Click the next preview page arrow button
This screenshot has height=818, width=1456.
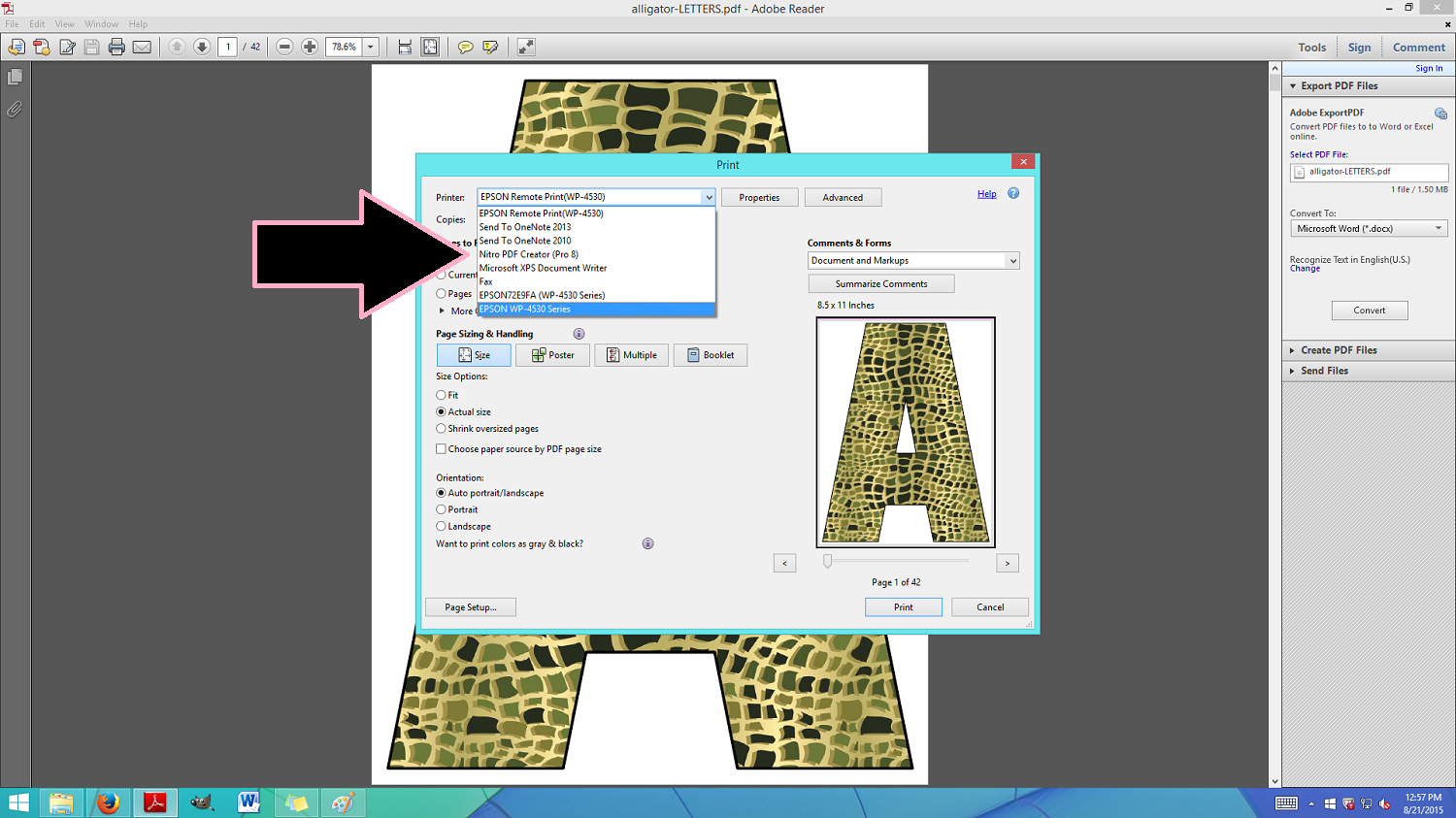(x=1008, y=563)
